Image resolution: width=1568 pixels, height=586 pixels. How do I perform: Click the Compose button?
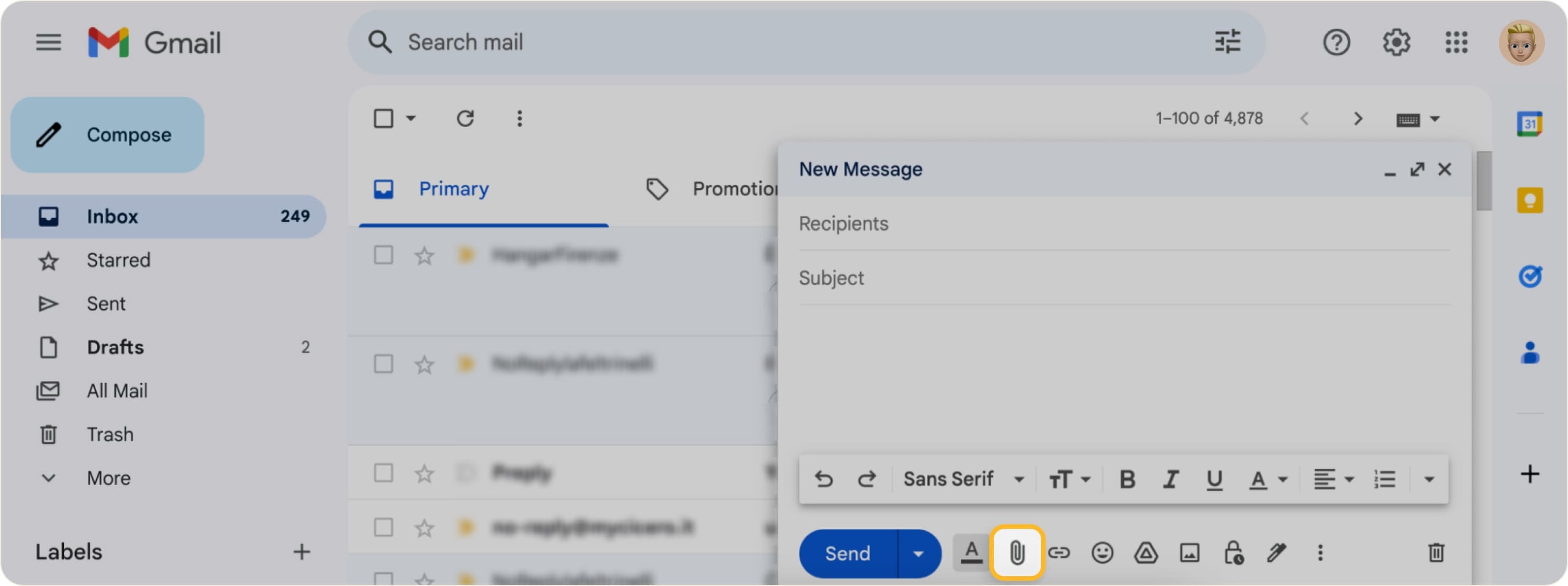click(x=107, y=134)
